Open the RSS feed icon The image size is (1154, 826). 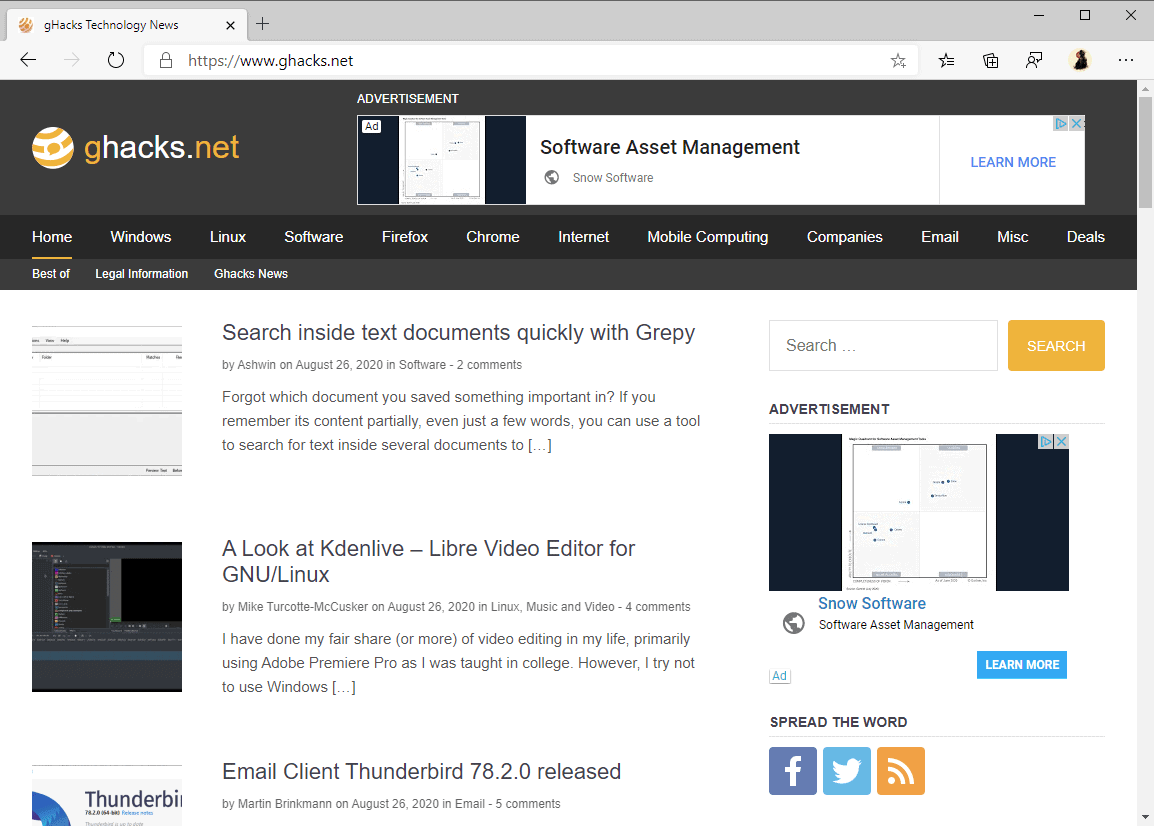click(901, 771)
